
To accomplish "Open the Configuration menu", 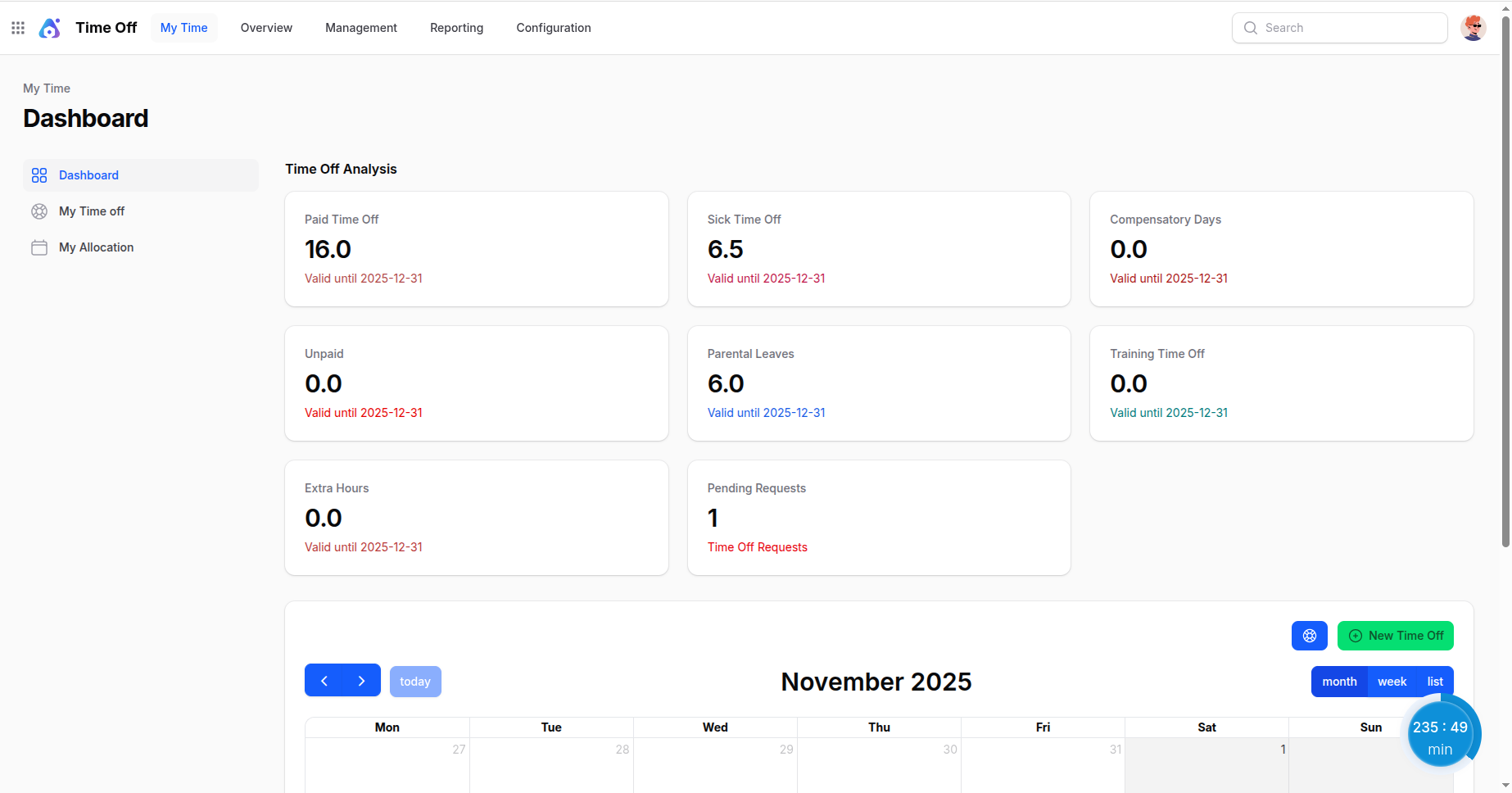I will [x=553, y=28].
